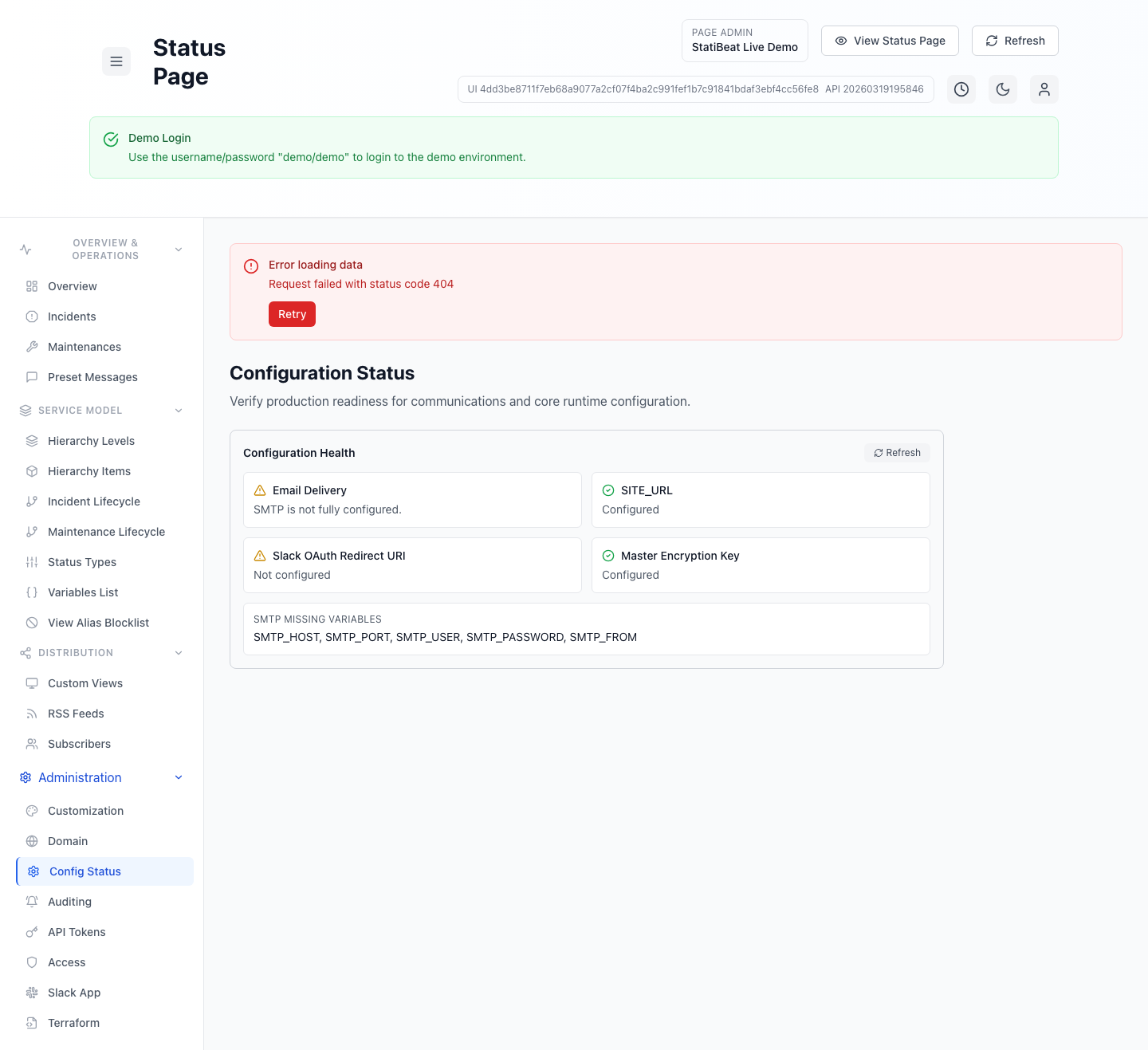Open View Status Page
The height and width of the screenshot is (1050, 1148).
click(x=890, y=41)
